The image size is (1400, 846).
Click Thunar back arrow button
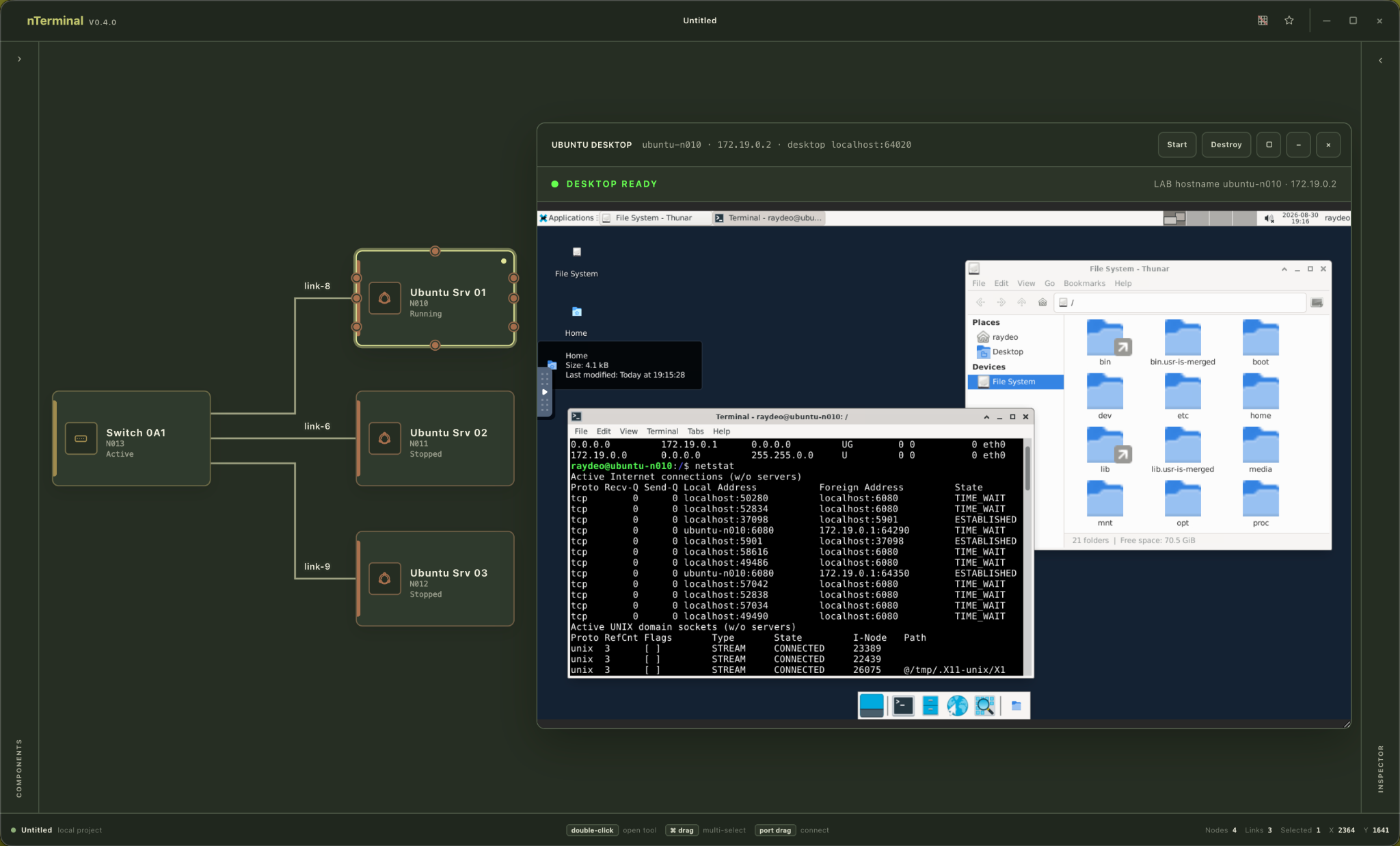(980, 302)
